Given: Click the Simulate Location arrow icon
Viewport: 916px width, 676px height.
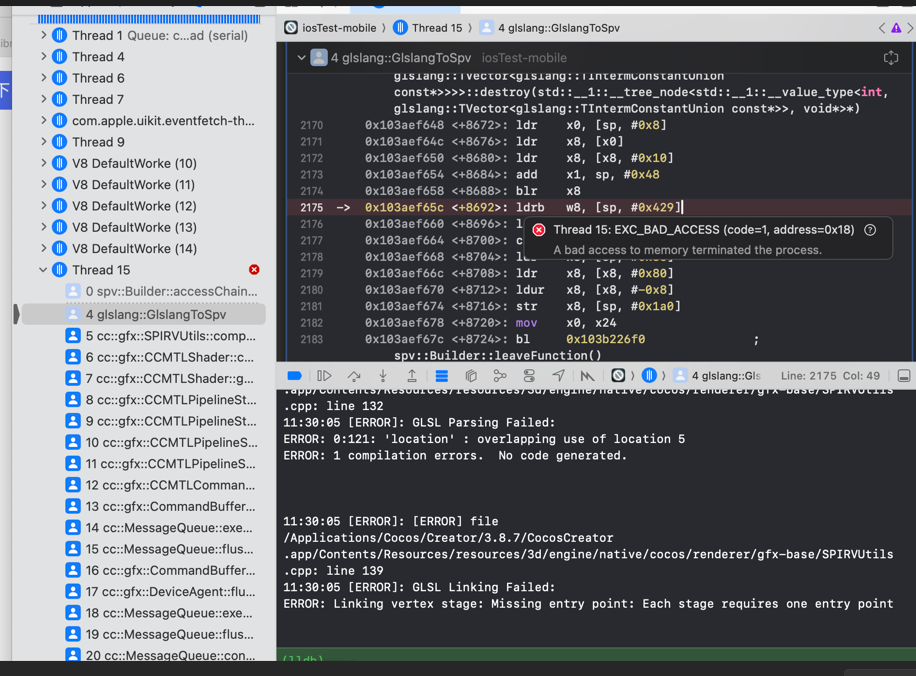Looking at the screenshot, I should tap(558, 376).
